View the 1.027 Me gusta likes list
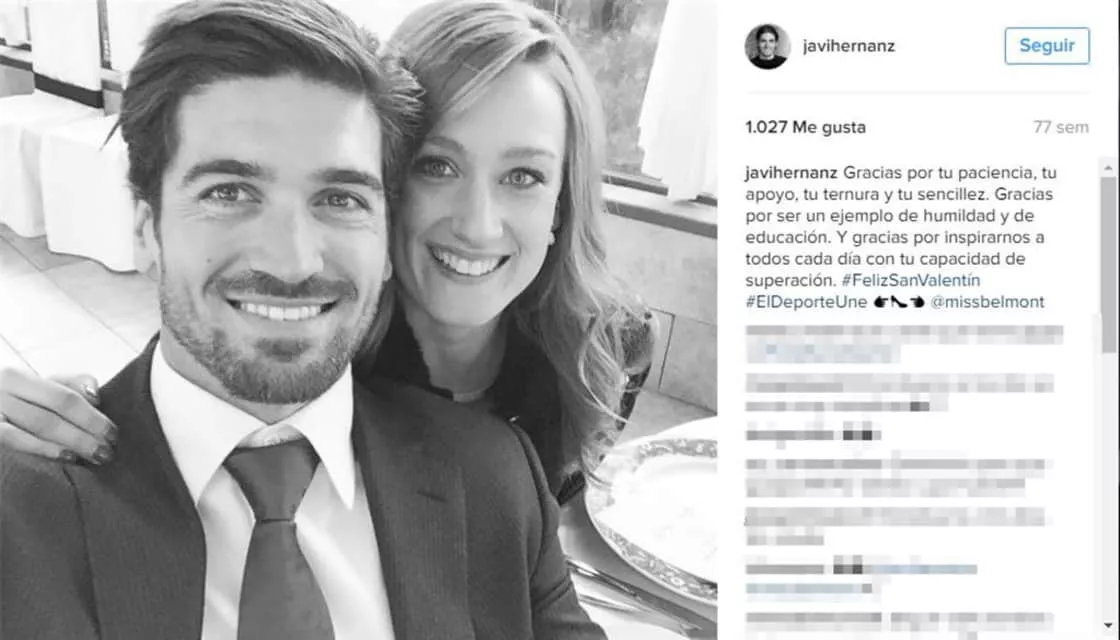1120x640 pixels. coord(805,127)
